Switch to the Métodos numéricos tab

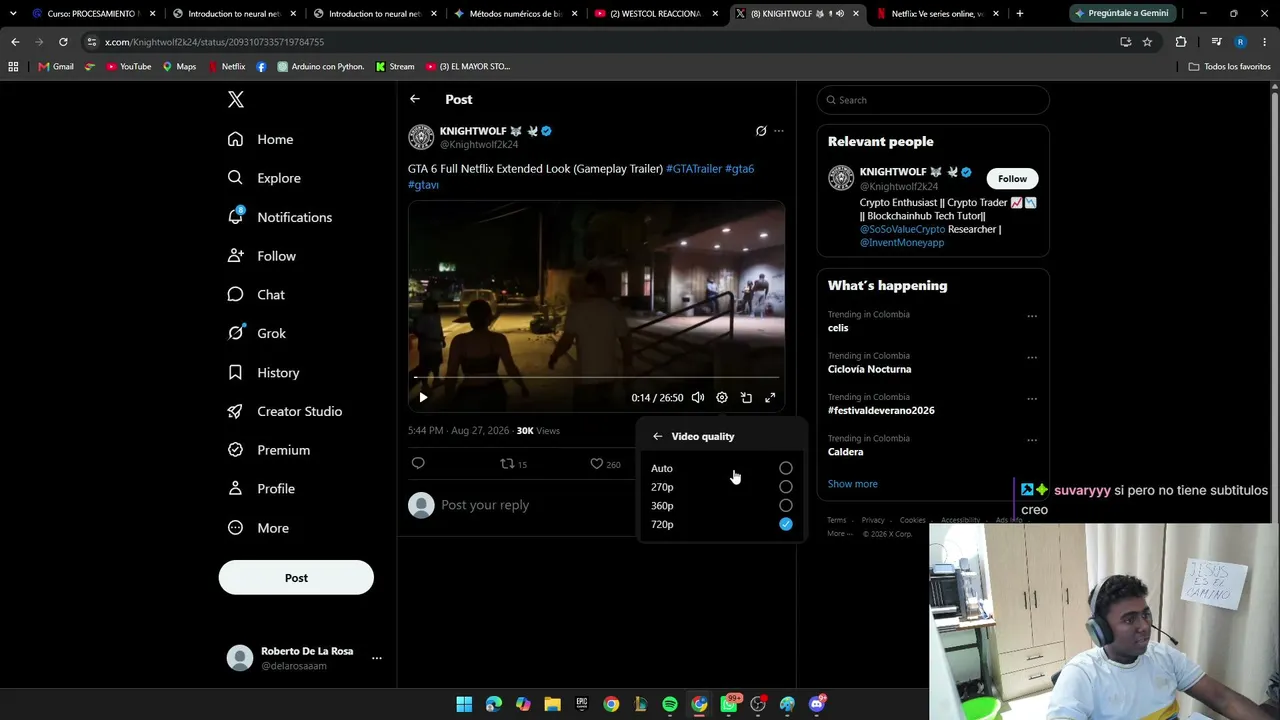(x=516, y=14)
